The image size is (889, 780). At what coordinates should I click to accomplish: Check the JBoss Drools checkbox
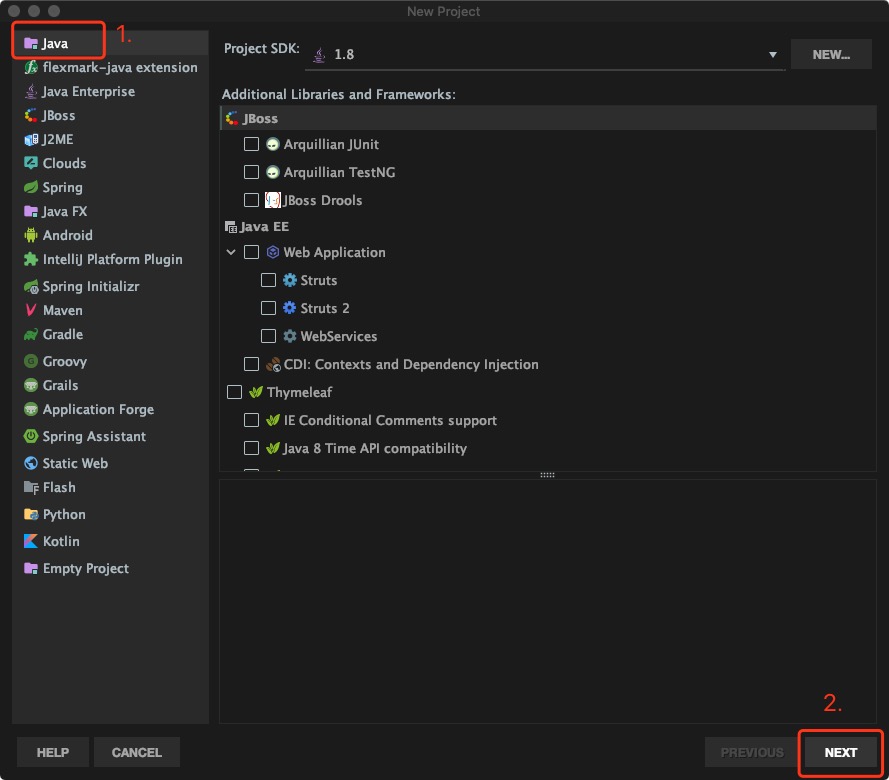click(x=252, y=200)
